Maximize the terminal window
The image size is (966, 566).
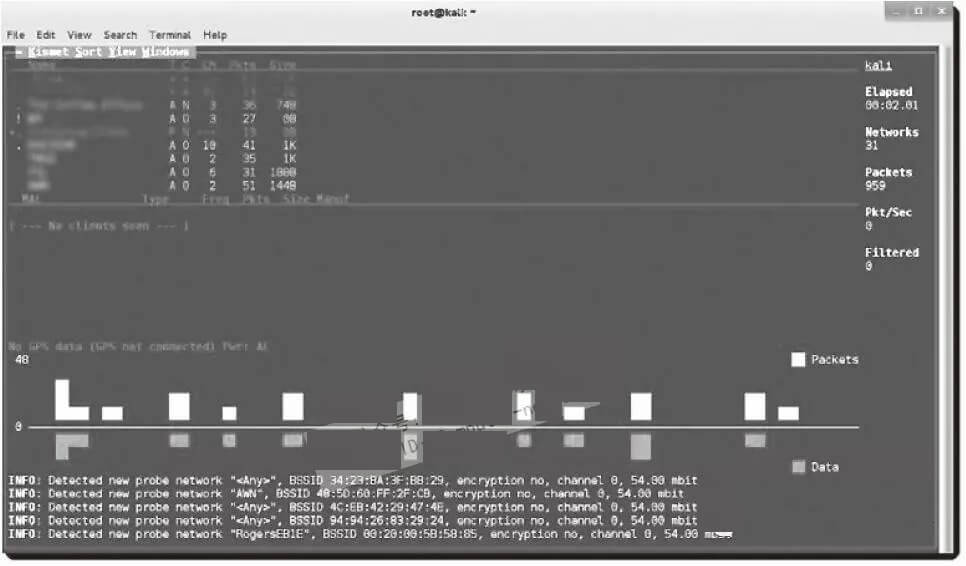(919, 10)
